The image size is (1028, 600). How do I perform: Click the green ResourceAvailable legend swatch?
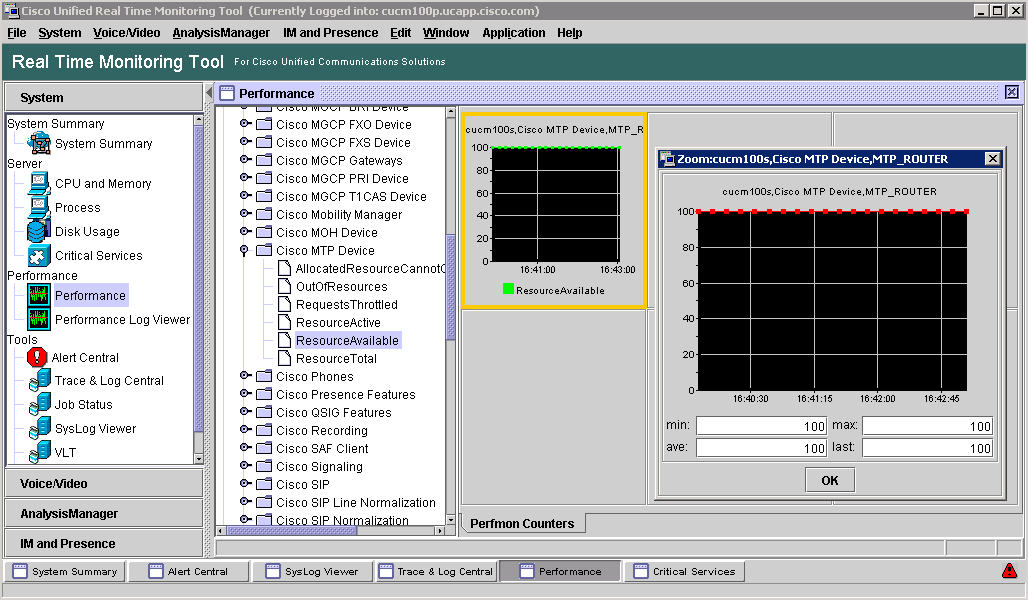(508, 290)
